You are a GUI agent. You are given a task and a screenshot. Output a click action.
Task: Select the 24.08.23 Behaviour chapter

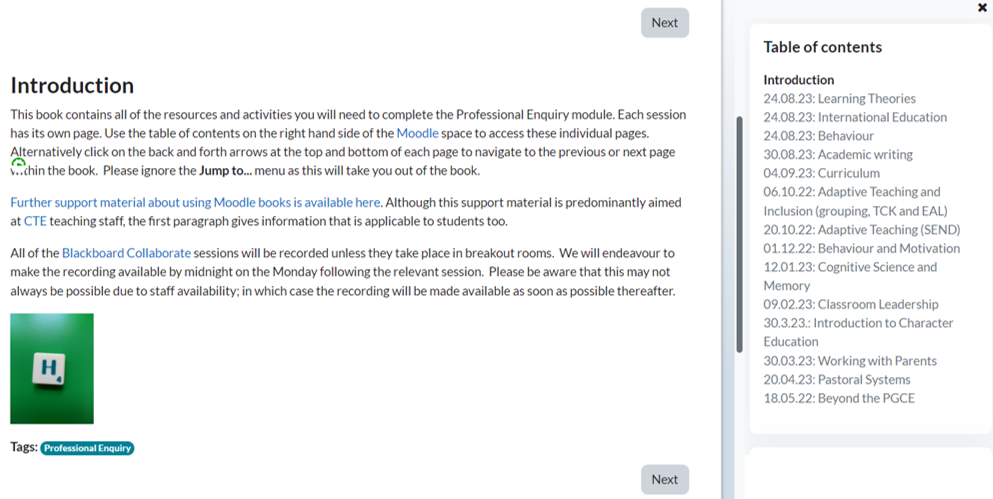pos(818,136)
